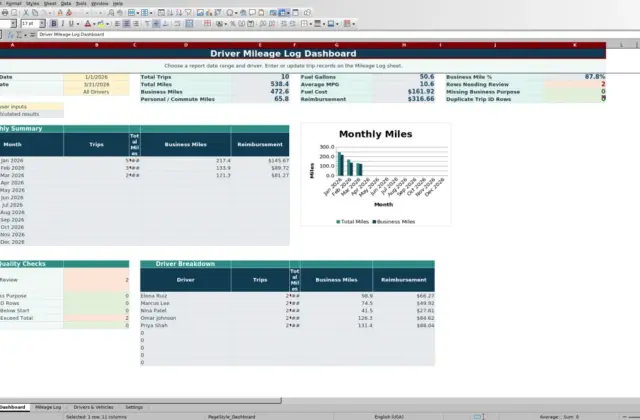The width and height of the screenshot is (640, 420).
Task: Click Average; Sum: 0 status field
Action: coord(559,417)
